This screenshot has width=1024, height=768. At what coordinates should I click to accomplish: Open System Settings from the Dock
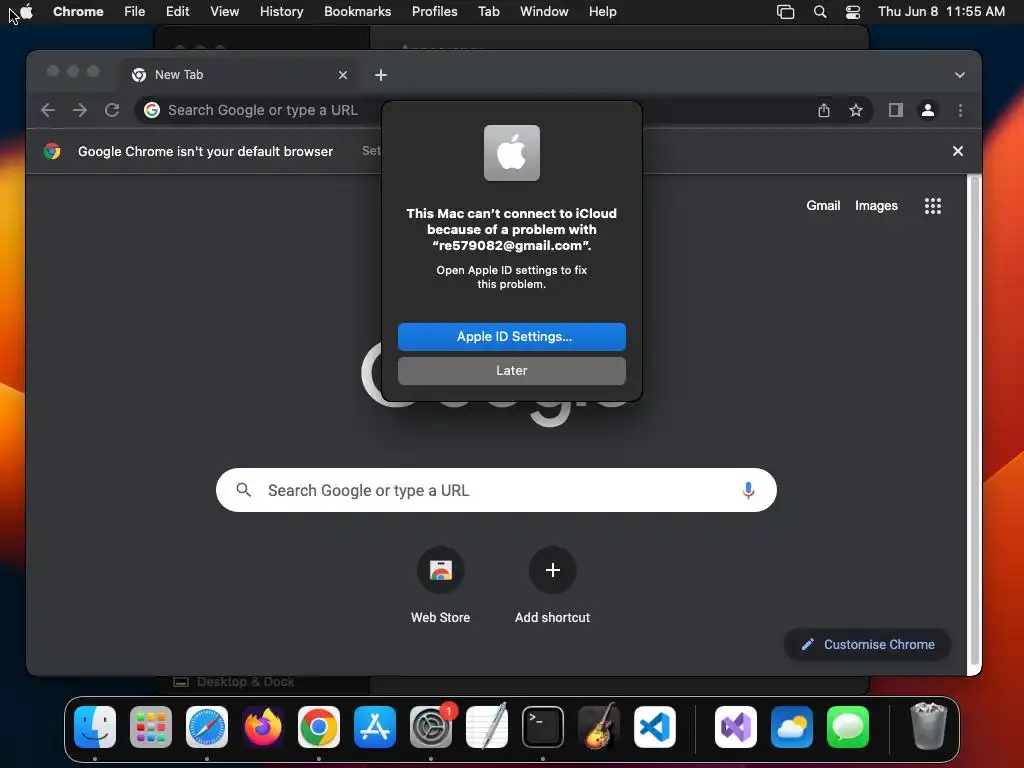[431, 727]
